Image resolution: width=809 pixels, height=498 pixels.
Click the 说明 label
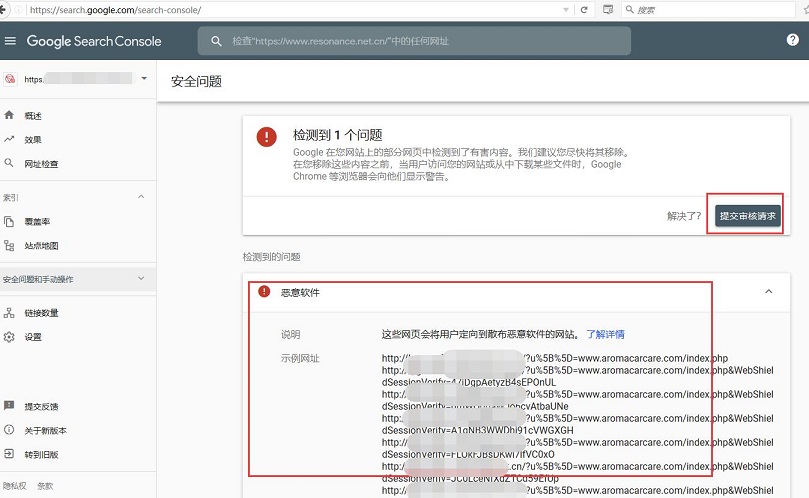[290, 334]
